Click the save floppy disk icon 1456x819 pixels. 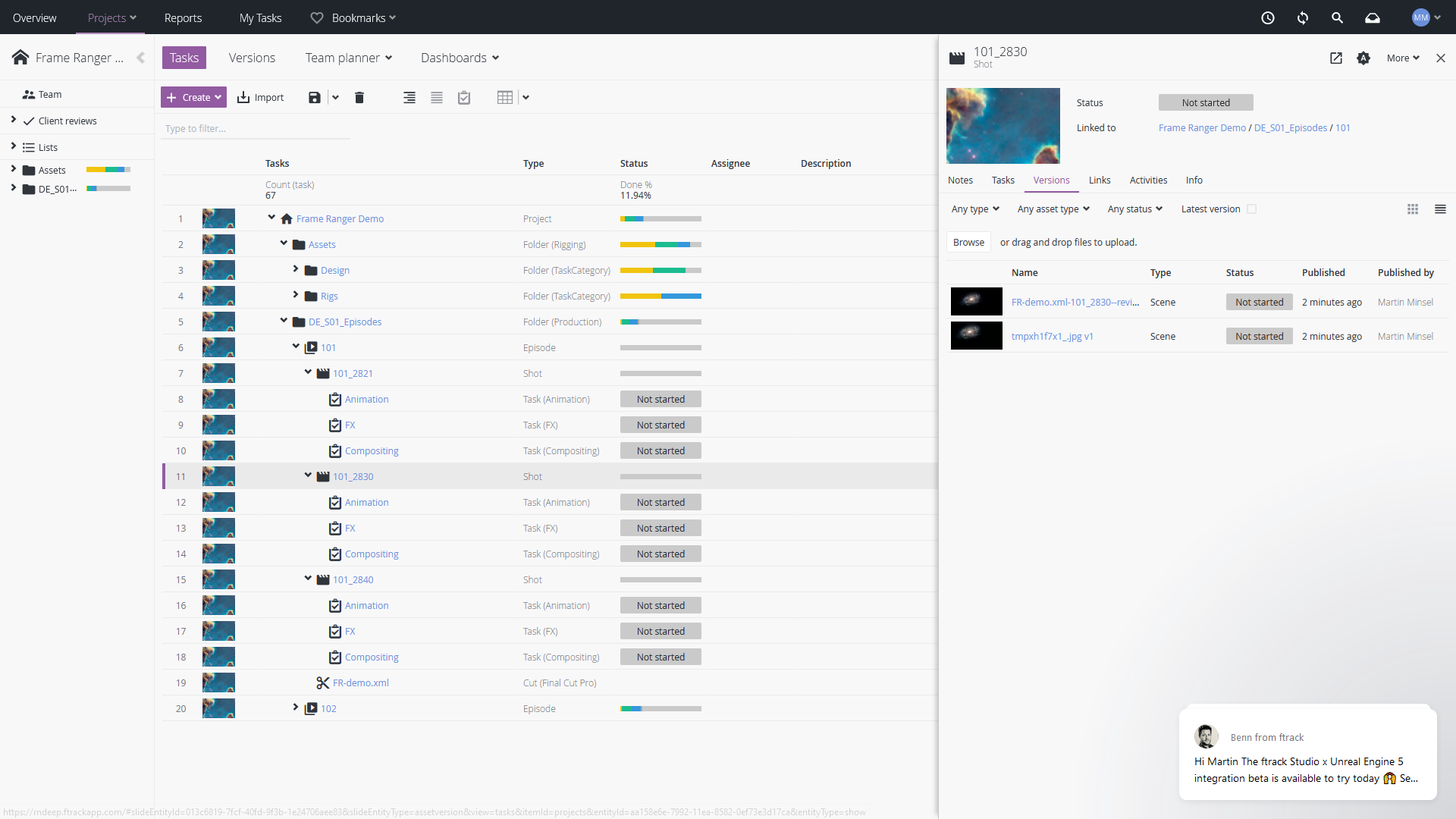coord(314,97)
